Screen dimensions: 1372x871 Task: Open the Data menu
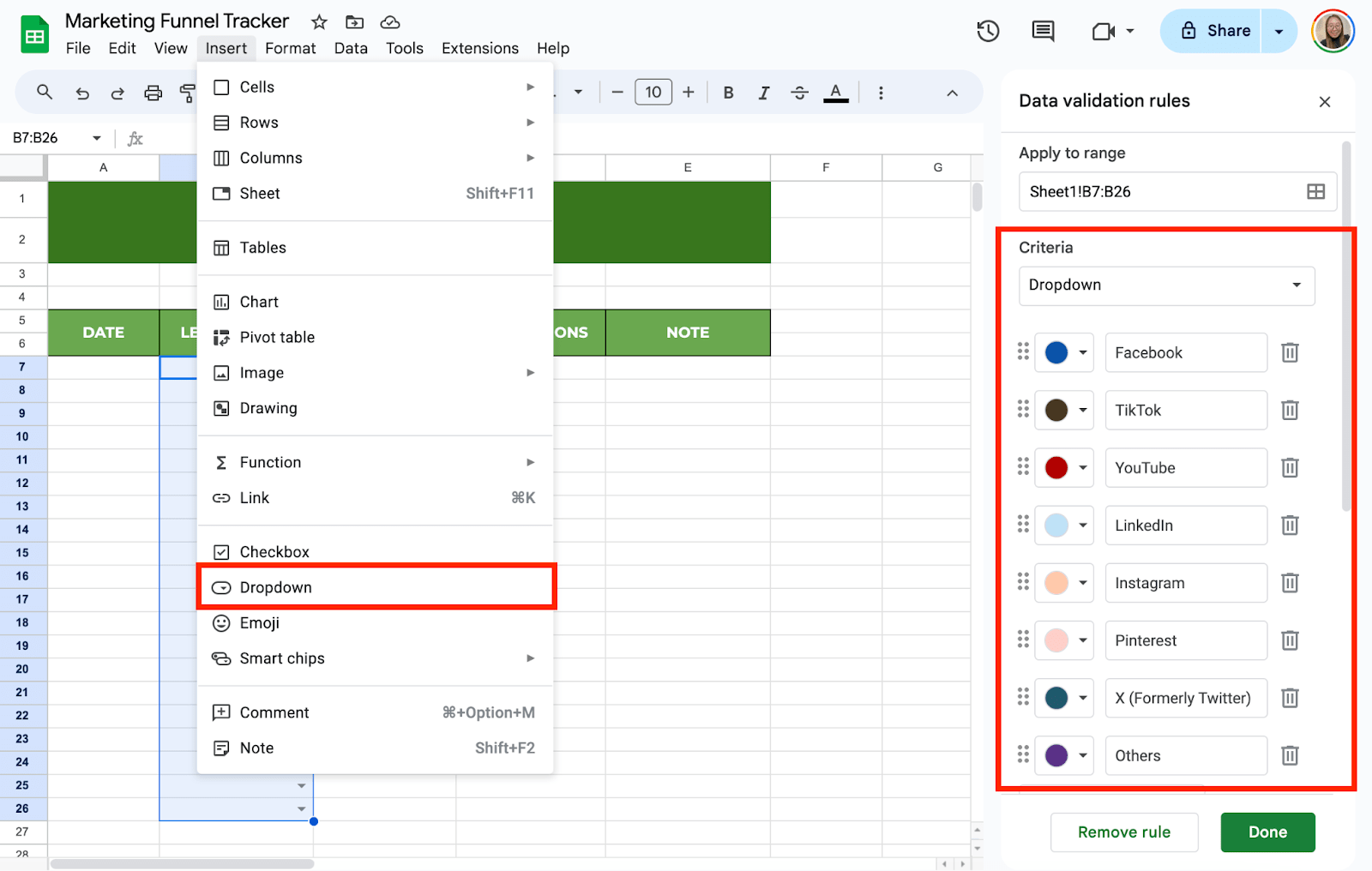(x=351, y=48)
